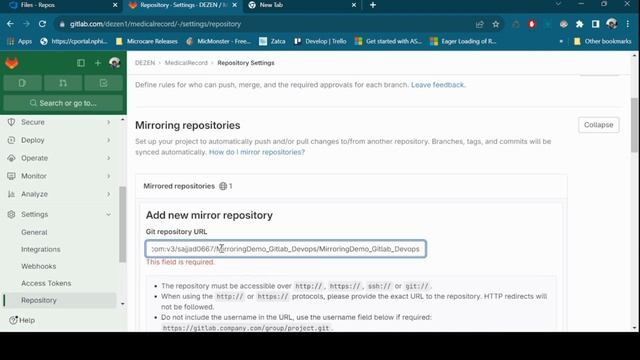The image size is (640, 360).
Task: Open Chrome three-dot menu
Action: pos(628,24)
